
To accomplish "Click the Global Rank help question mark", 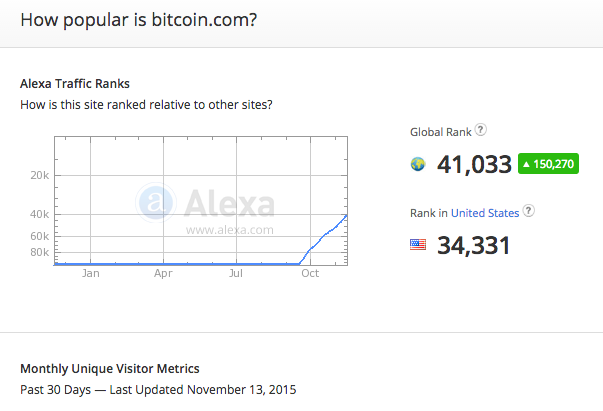I will pyautogui.click(x=480, y=130).
